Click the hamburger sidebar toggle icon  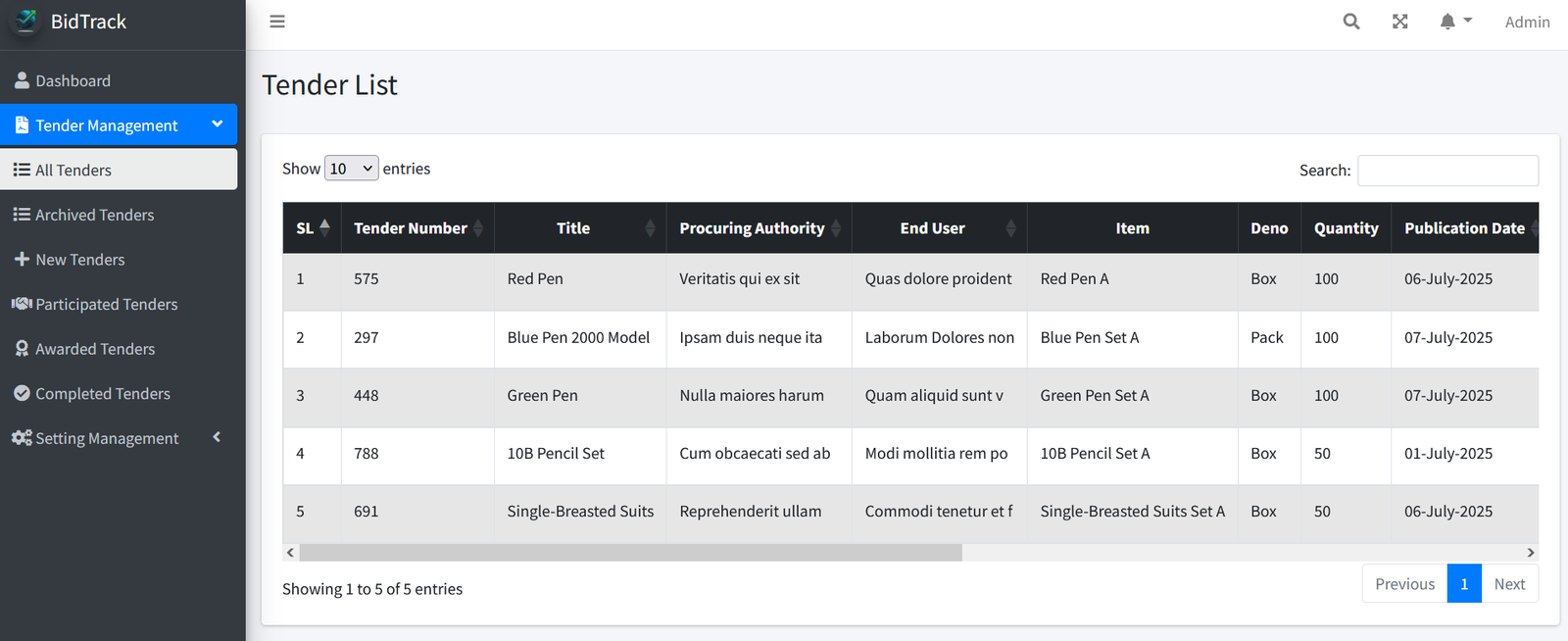[x=277, y=22]
